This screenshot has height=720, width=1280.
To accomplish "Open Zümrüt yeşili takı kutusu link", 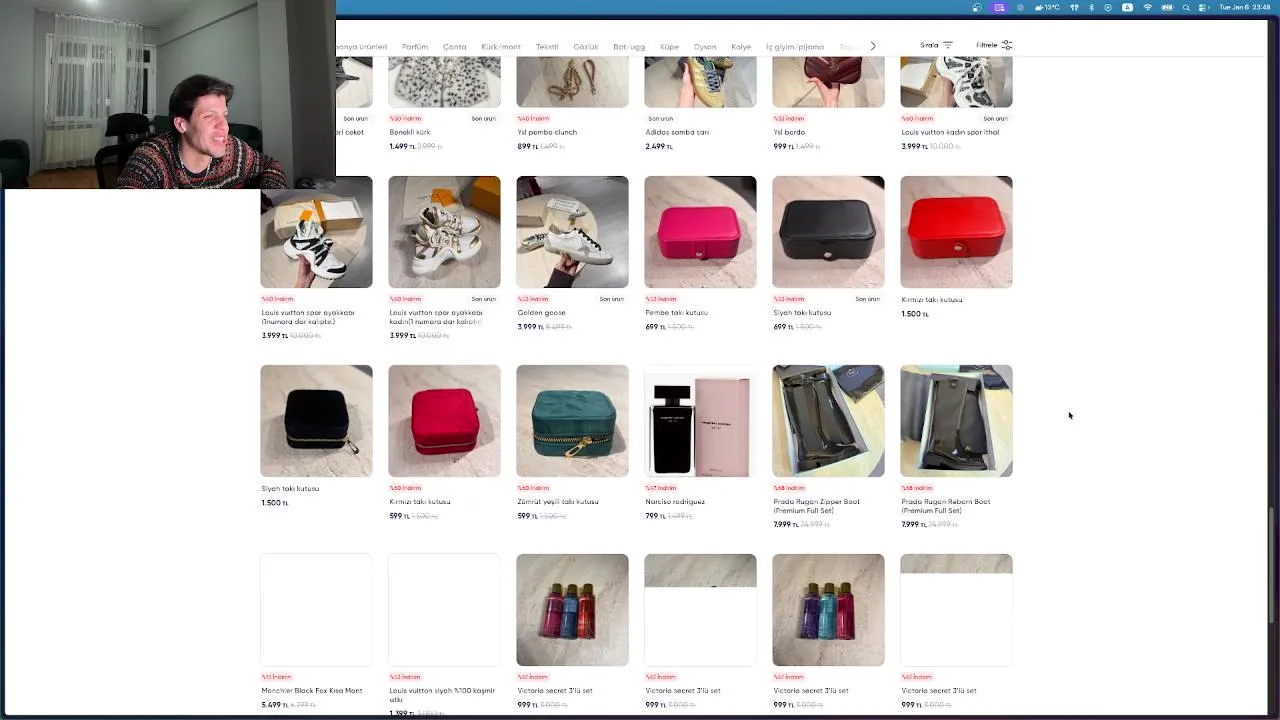I will (x=558, y=502).
